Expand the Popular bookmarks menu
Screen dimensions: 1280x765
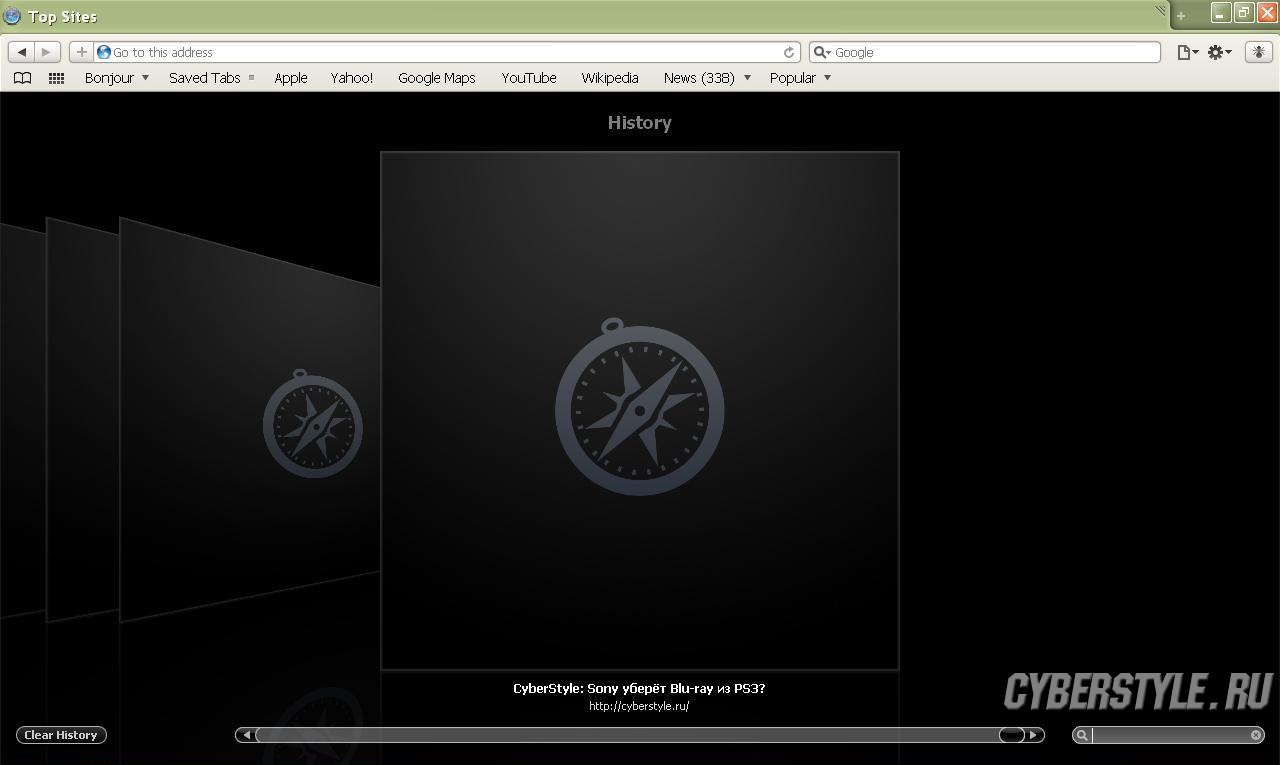click(x=800, y=78)
